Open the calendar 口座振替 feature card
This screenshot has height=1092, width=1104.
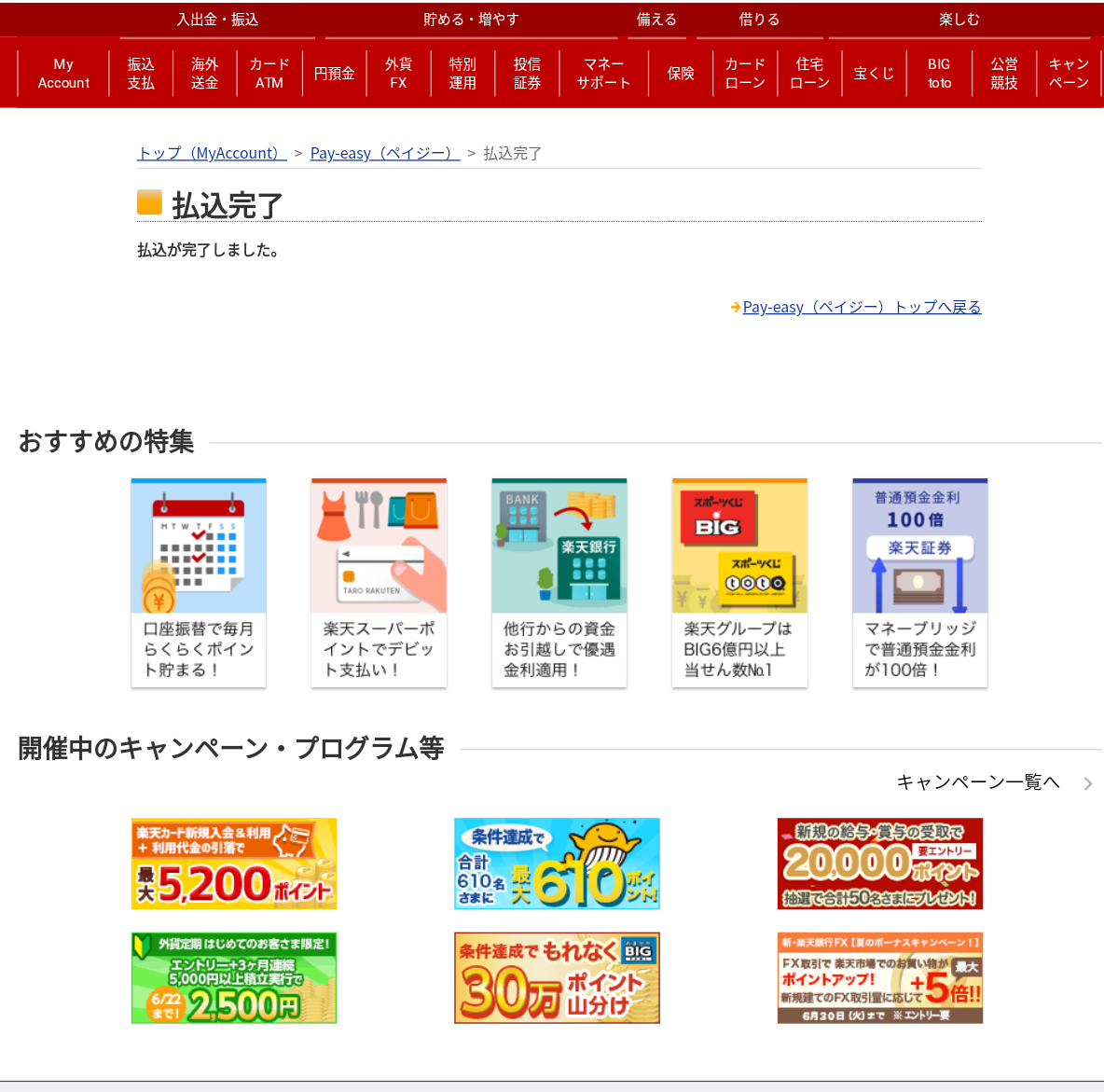199,583
